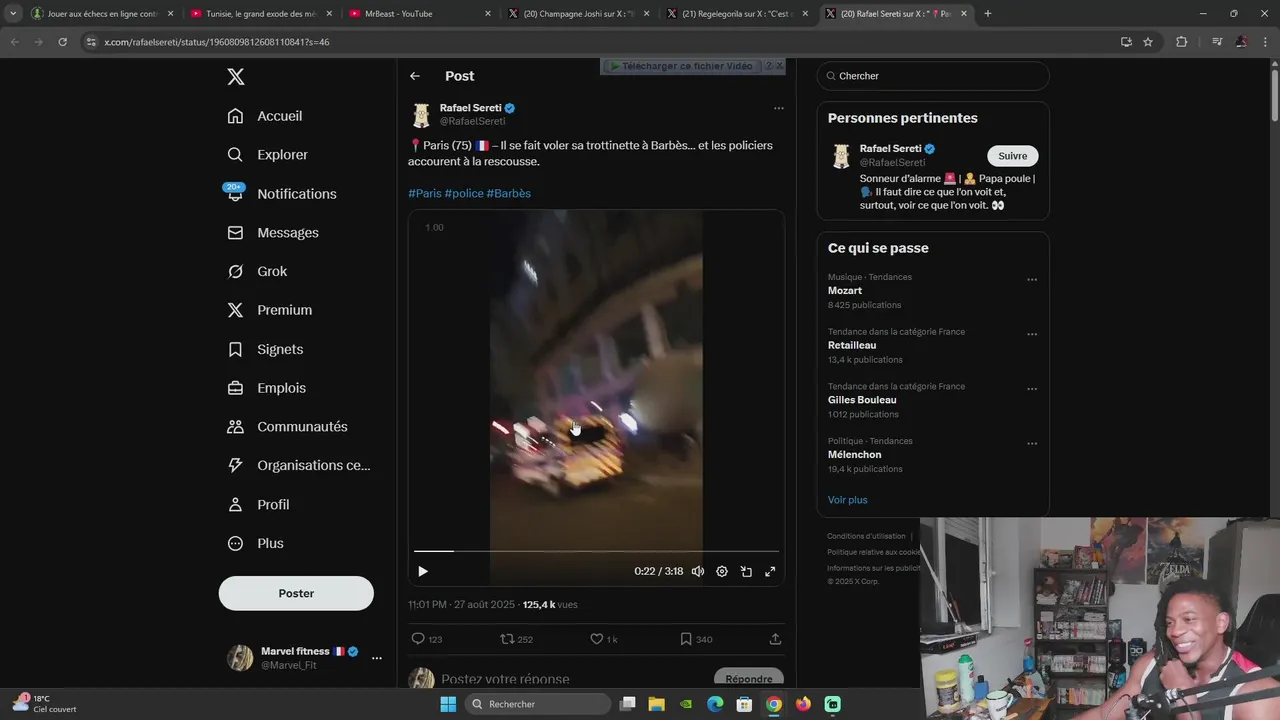Image resolution: width=1280 pixels, height=720 pixels.
Task: Click the Répondre button
Action: coord(749,679)
